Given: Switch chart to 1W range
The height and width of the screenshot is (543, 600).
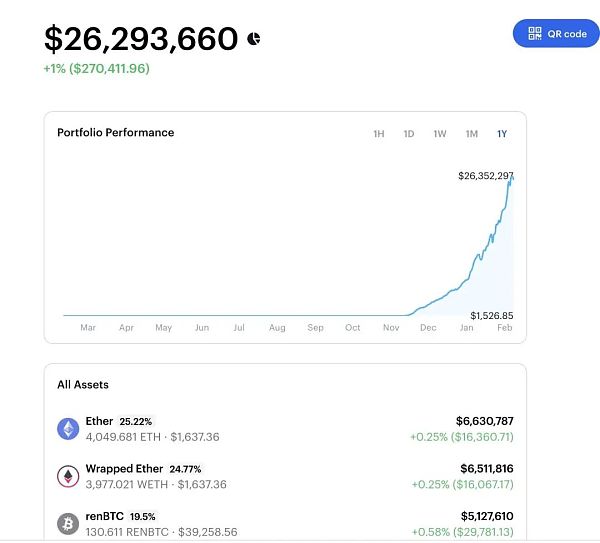Looking at the screenshot, I should [439, 134].
